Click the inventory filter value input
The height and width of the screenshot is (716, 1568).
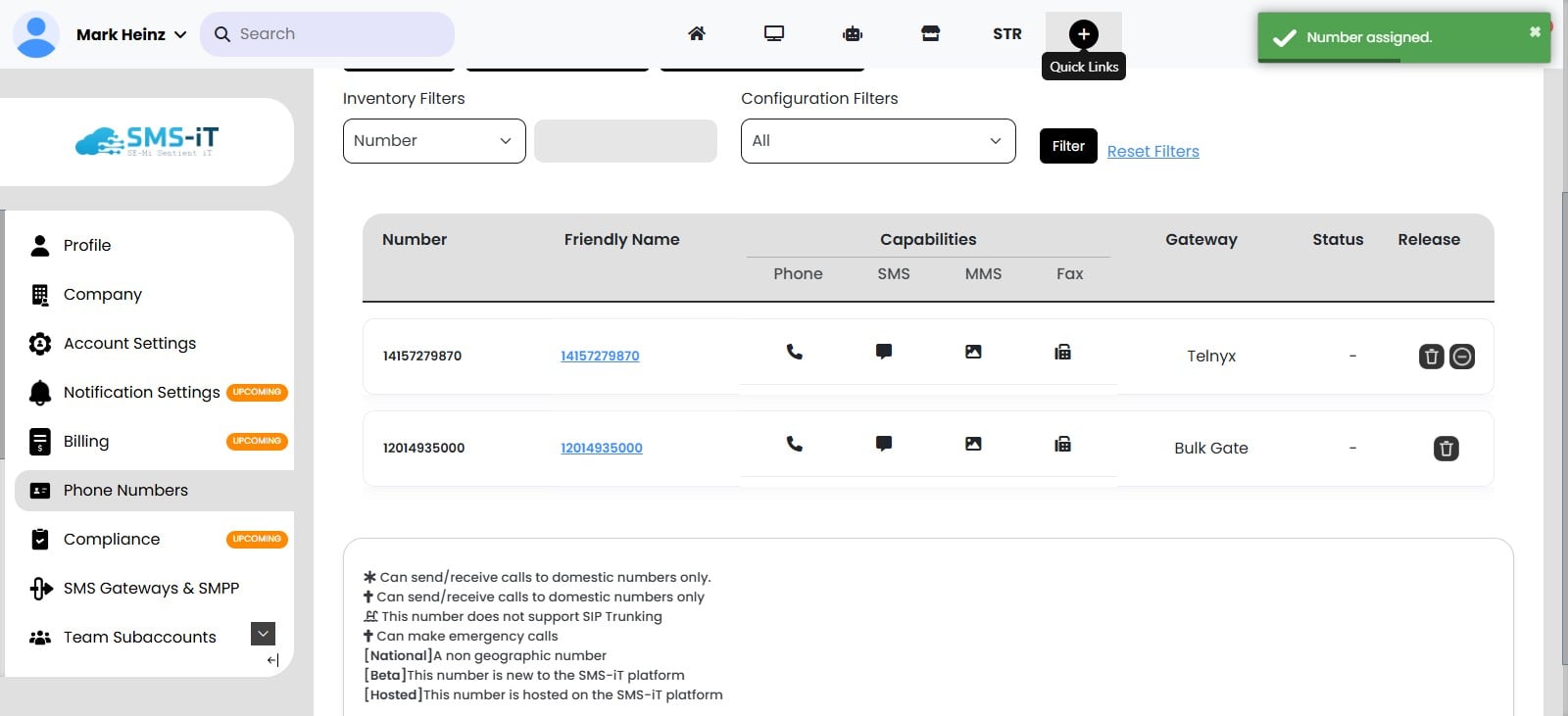[625, 141]
